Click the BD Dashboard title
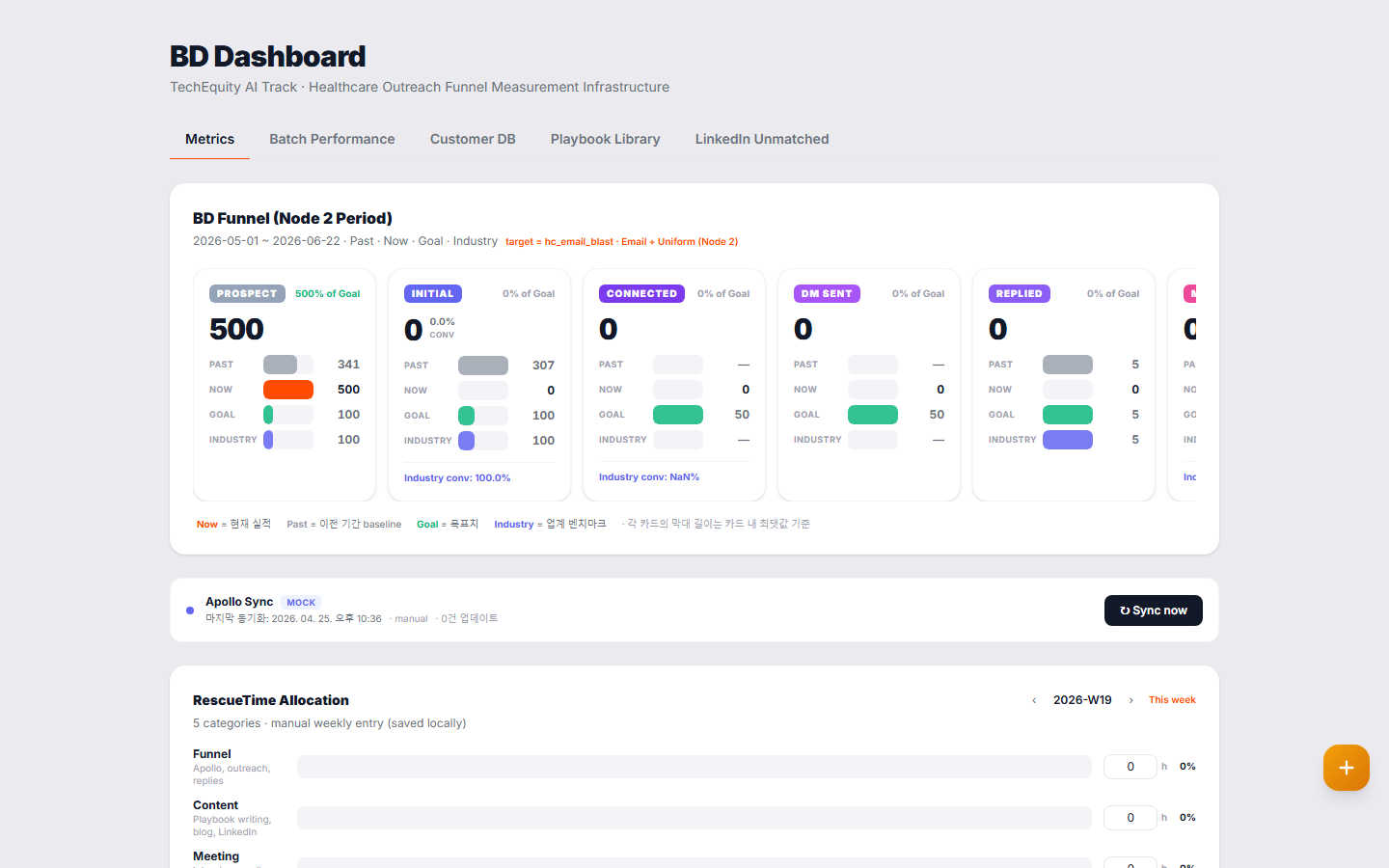Image resolution: width=1389 pixels, height=868 pixels. (x=267, y=56)
